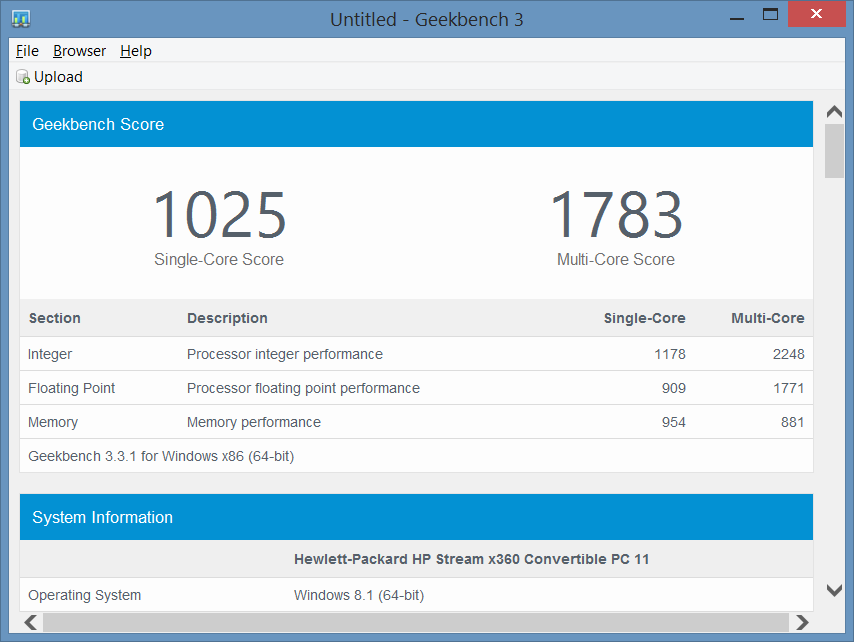Select the Integer results row
This screenshot has height=642, width=855.
tap(416, 354)
